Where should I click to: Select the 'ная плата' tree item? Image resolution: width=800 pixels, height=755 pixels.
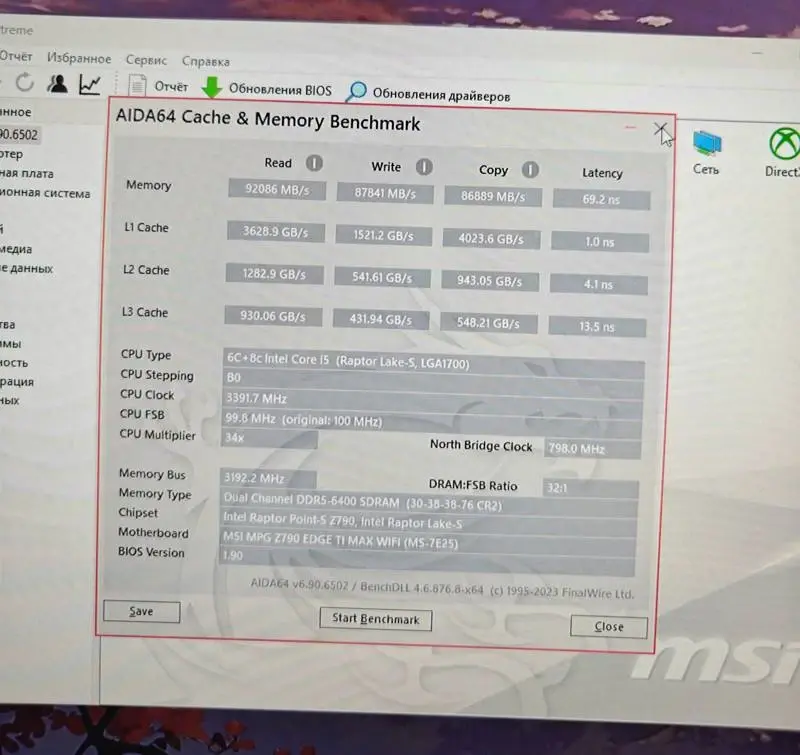click(27, 173)
